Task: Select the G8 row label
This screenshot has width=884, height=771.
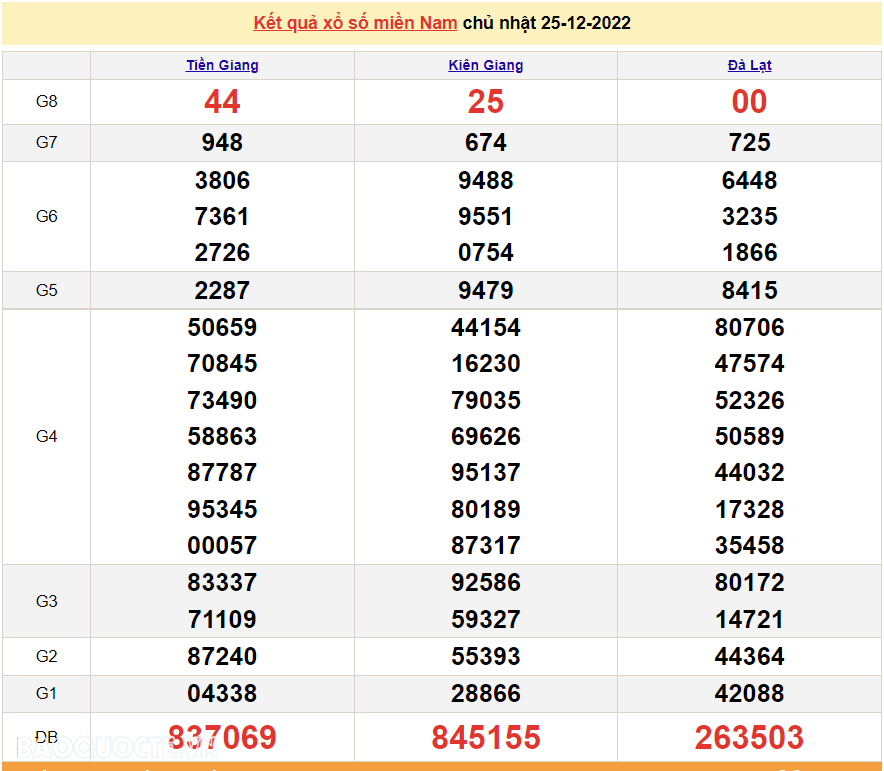Action: point(47,102)
